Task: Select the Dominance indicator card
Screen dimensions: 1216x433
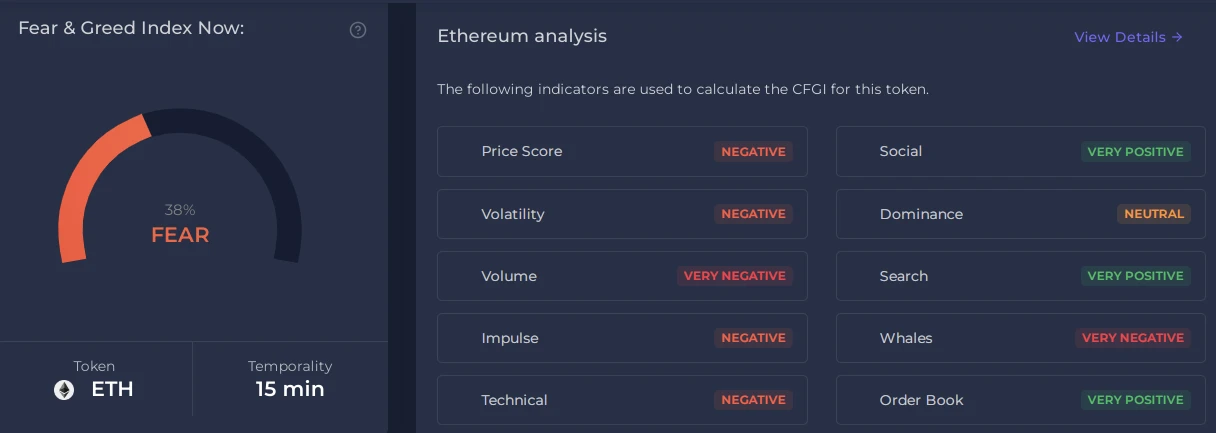Action: [1021, 214]
